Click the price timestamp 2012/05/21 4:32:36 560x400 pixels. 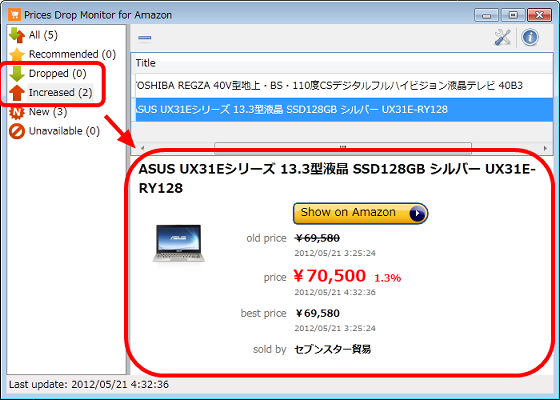tap(335, 292)
